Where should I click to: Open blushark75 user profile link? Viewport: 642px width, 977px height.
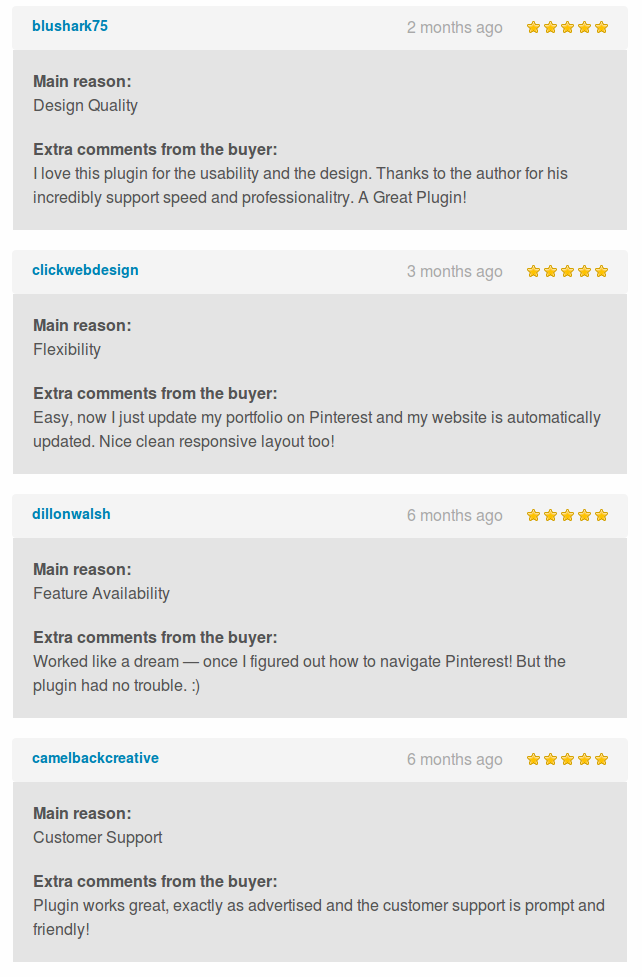tap(70, 26)
